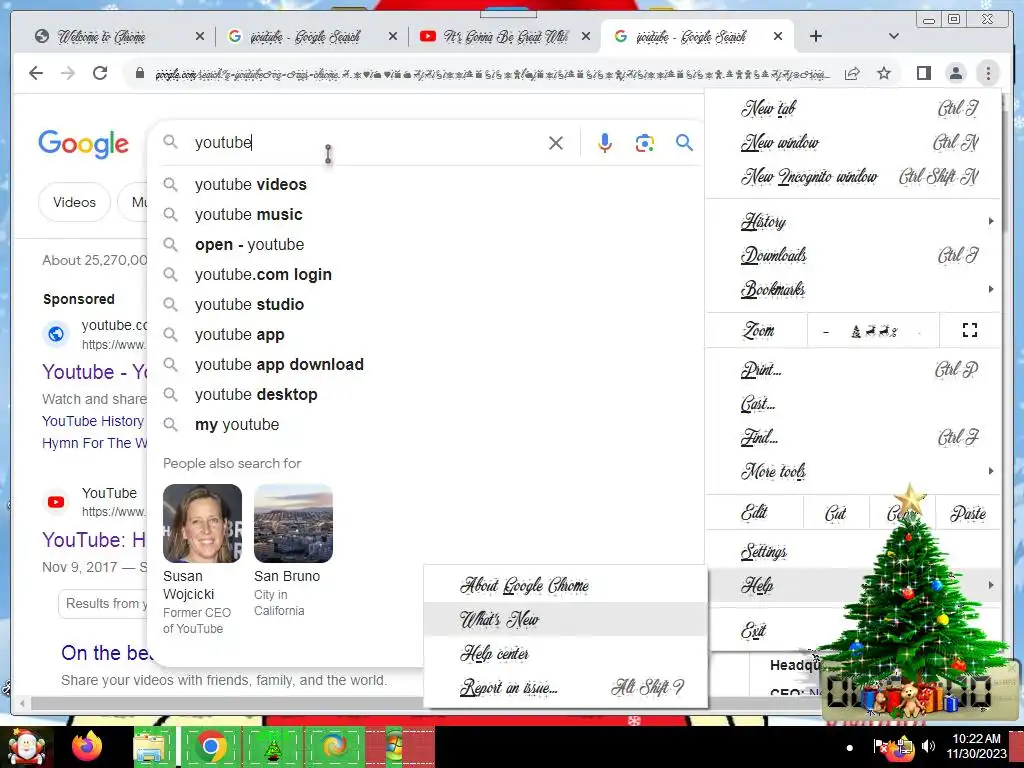Search by image with the camera icon

[x=645, y=143]
